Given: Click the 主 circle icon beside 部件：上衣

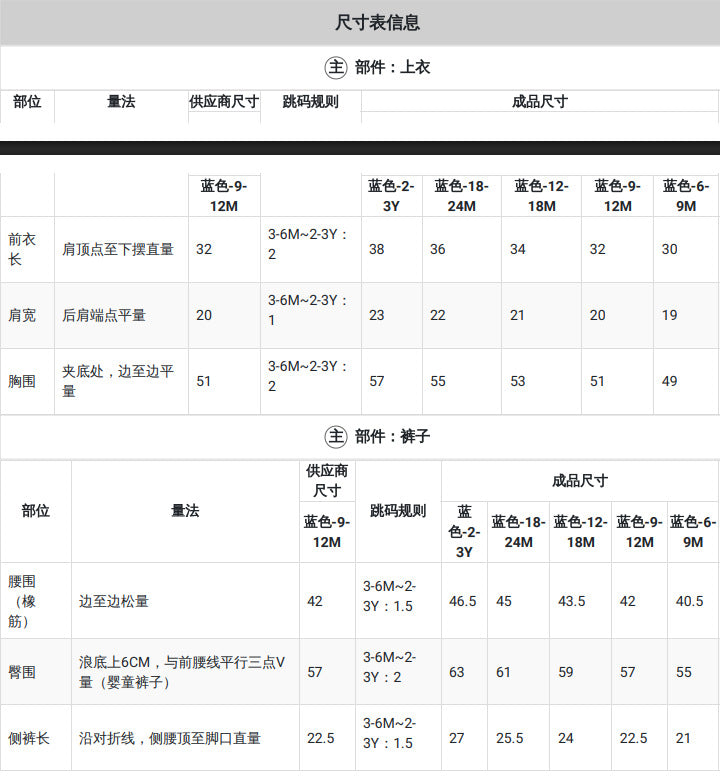Looking at the screenshot, I should [336, 67].
